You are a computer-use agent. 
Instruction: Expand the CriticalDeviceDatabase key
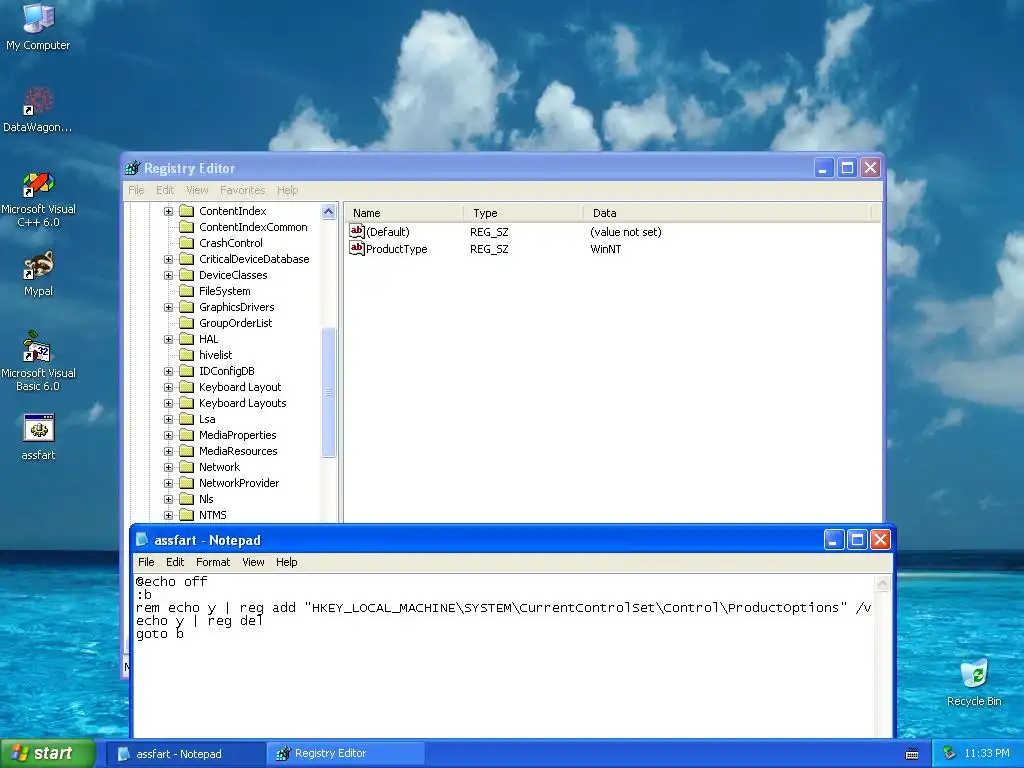tap(168, 259)
